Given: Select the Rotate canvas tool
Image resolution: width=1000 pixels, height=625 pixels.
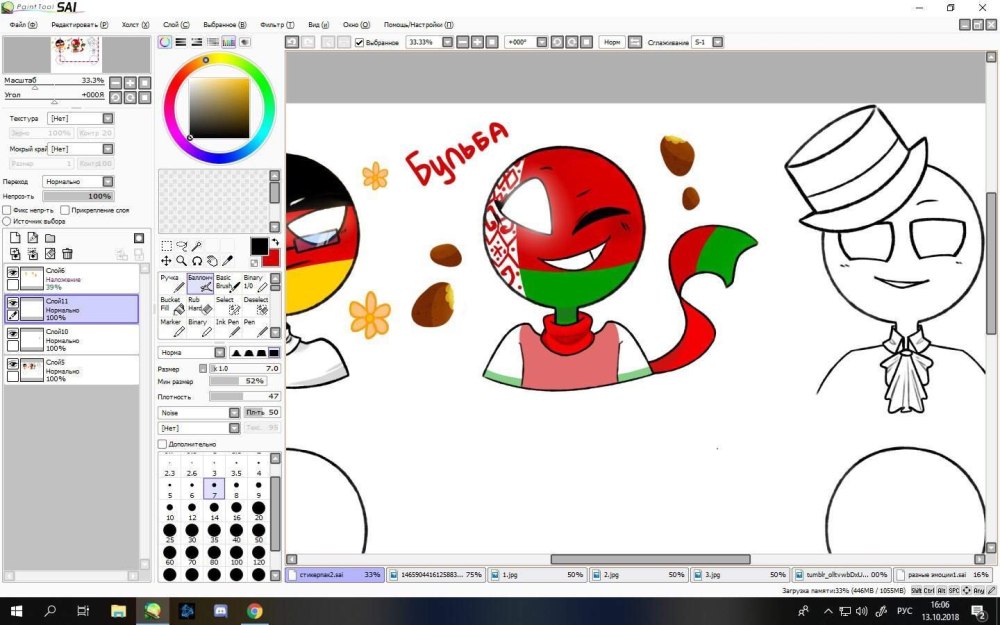Looking at the screenshot, I should pyautogui.click(x=197, y=261).
